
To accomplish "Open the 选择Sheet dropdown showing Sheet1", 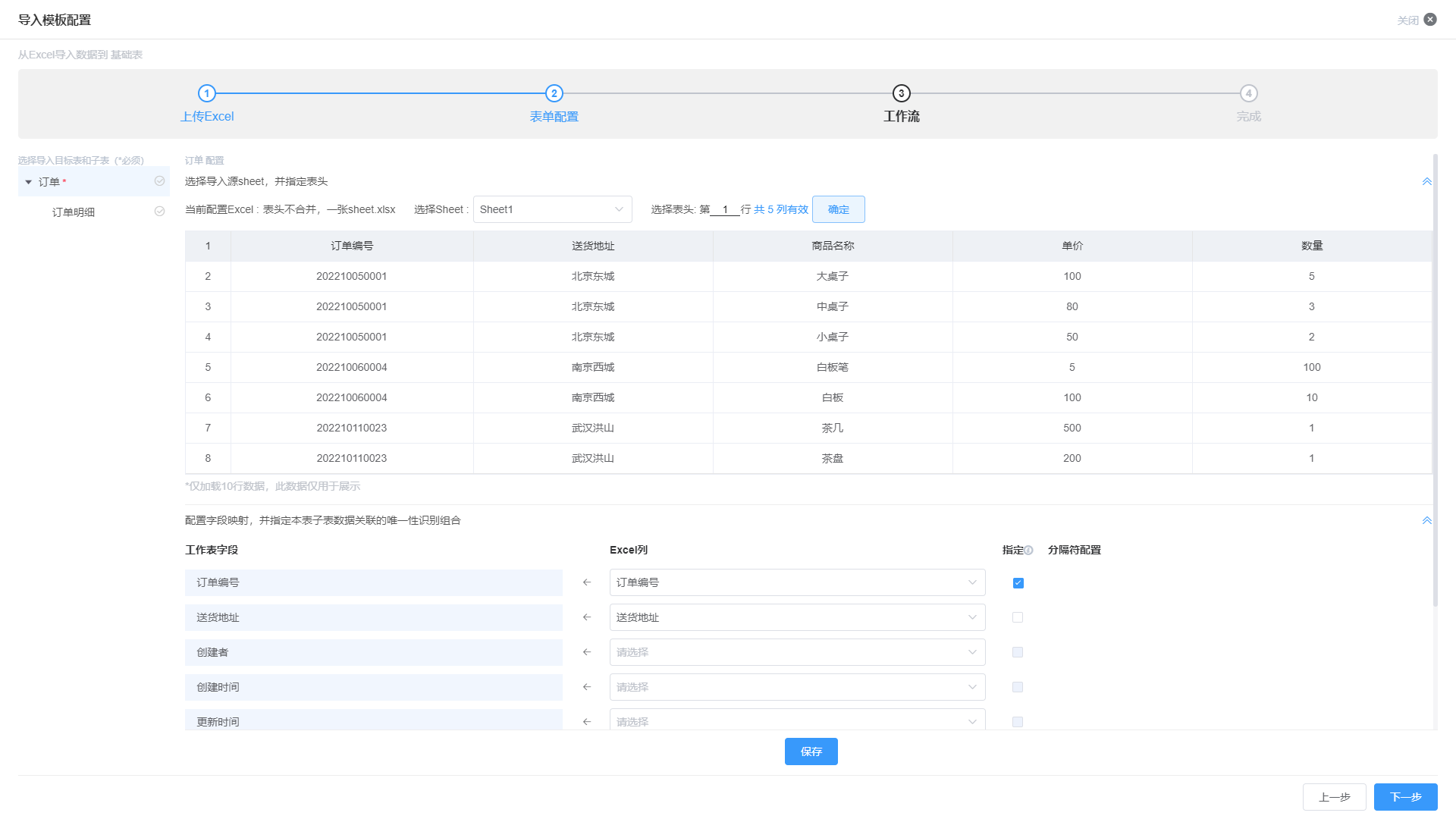I will click(553, 209).
